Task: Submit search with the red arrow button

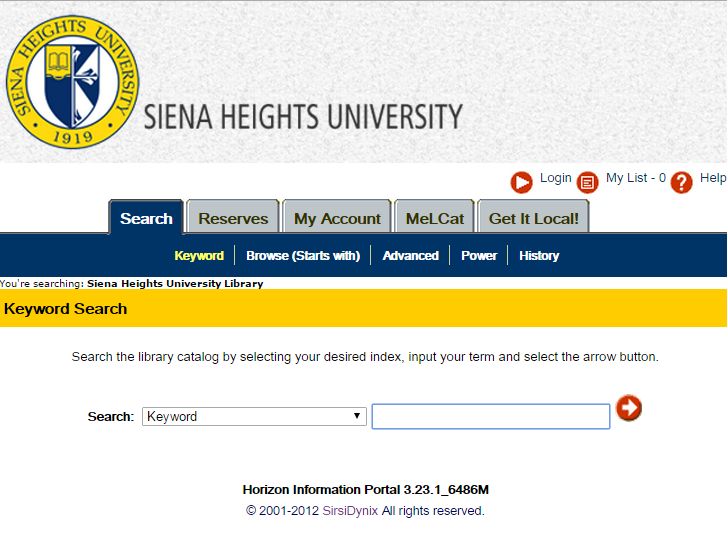Action: (x=629, y=408)
